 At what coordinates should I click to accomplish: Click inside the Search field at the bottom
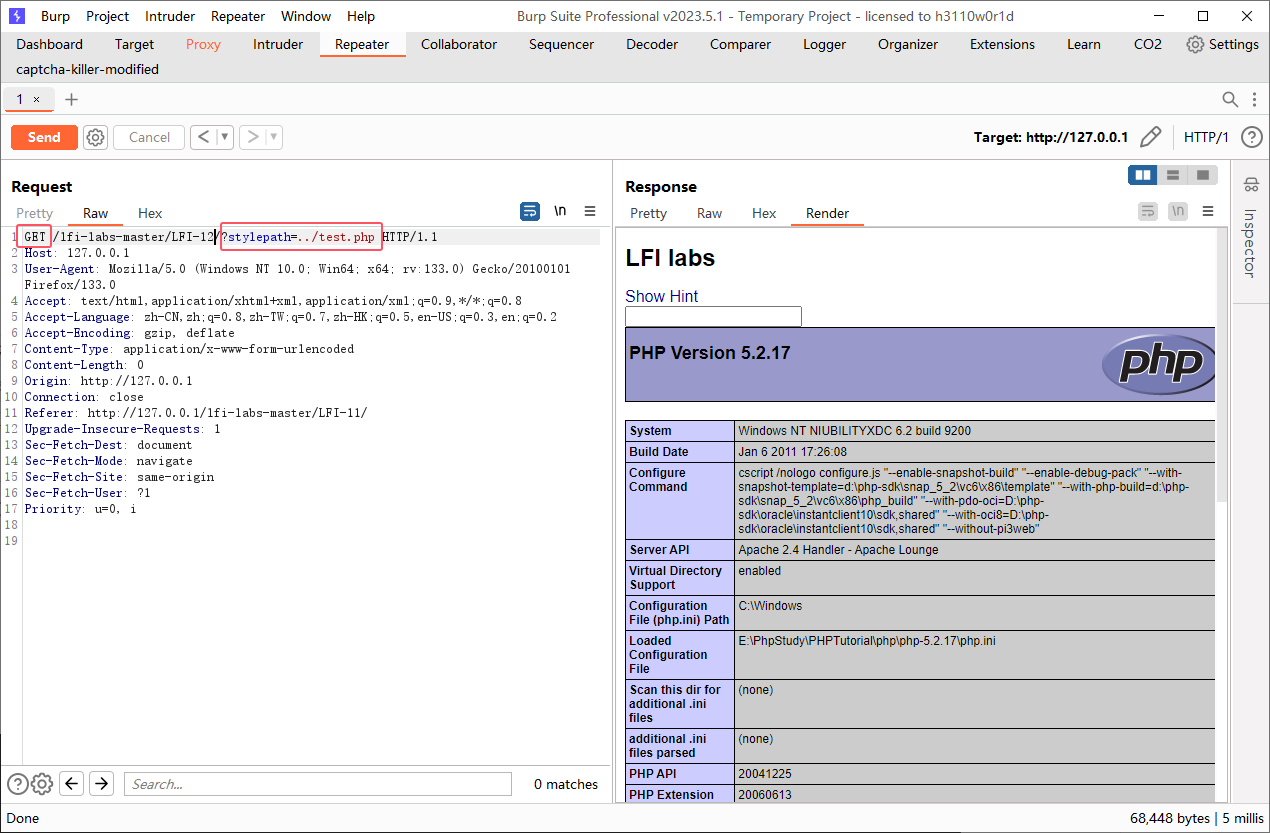[317, 784]
